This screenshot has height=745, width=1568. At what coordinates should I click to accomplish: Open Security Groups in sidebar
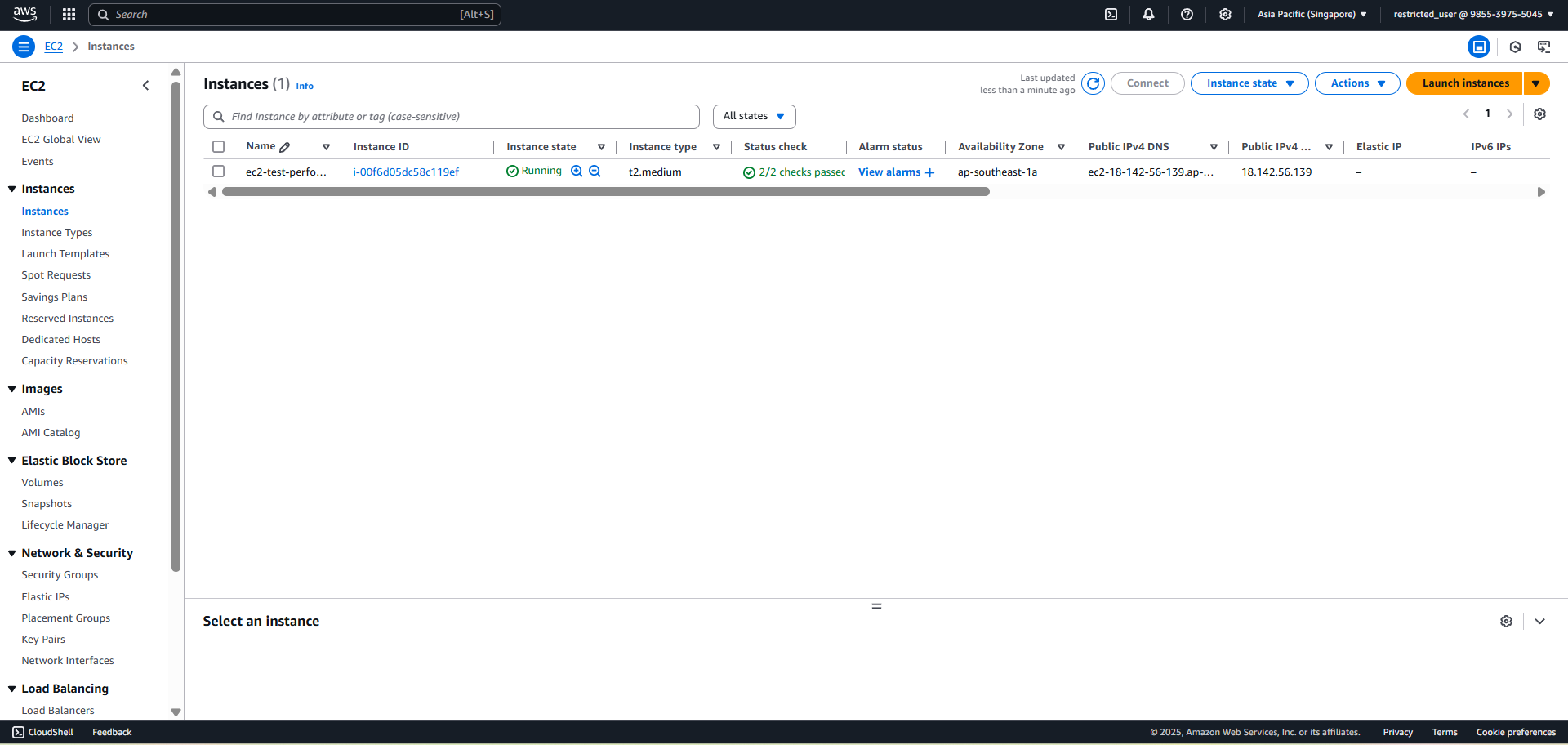pyautogui.click(x=60, y=575)
